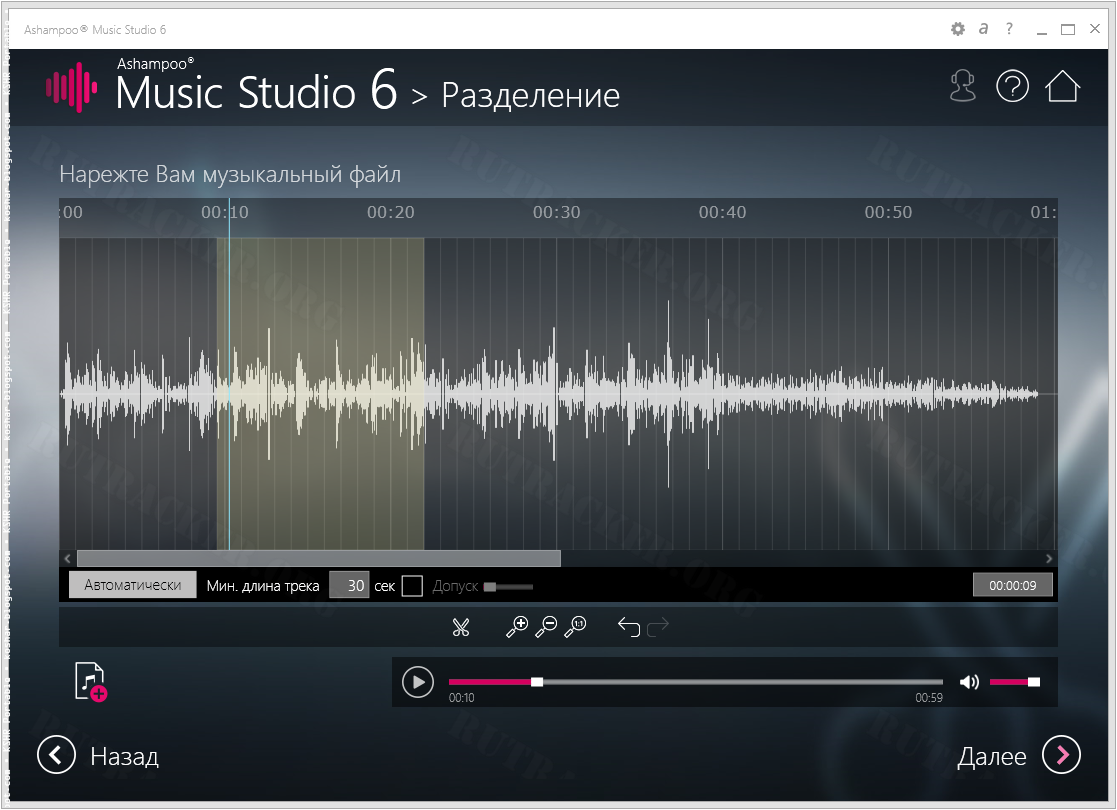This screenshot has width=1117, height=810.
Task: Undo the last split action
Action: (x=628, y=627)
